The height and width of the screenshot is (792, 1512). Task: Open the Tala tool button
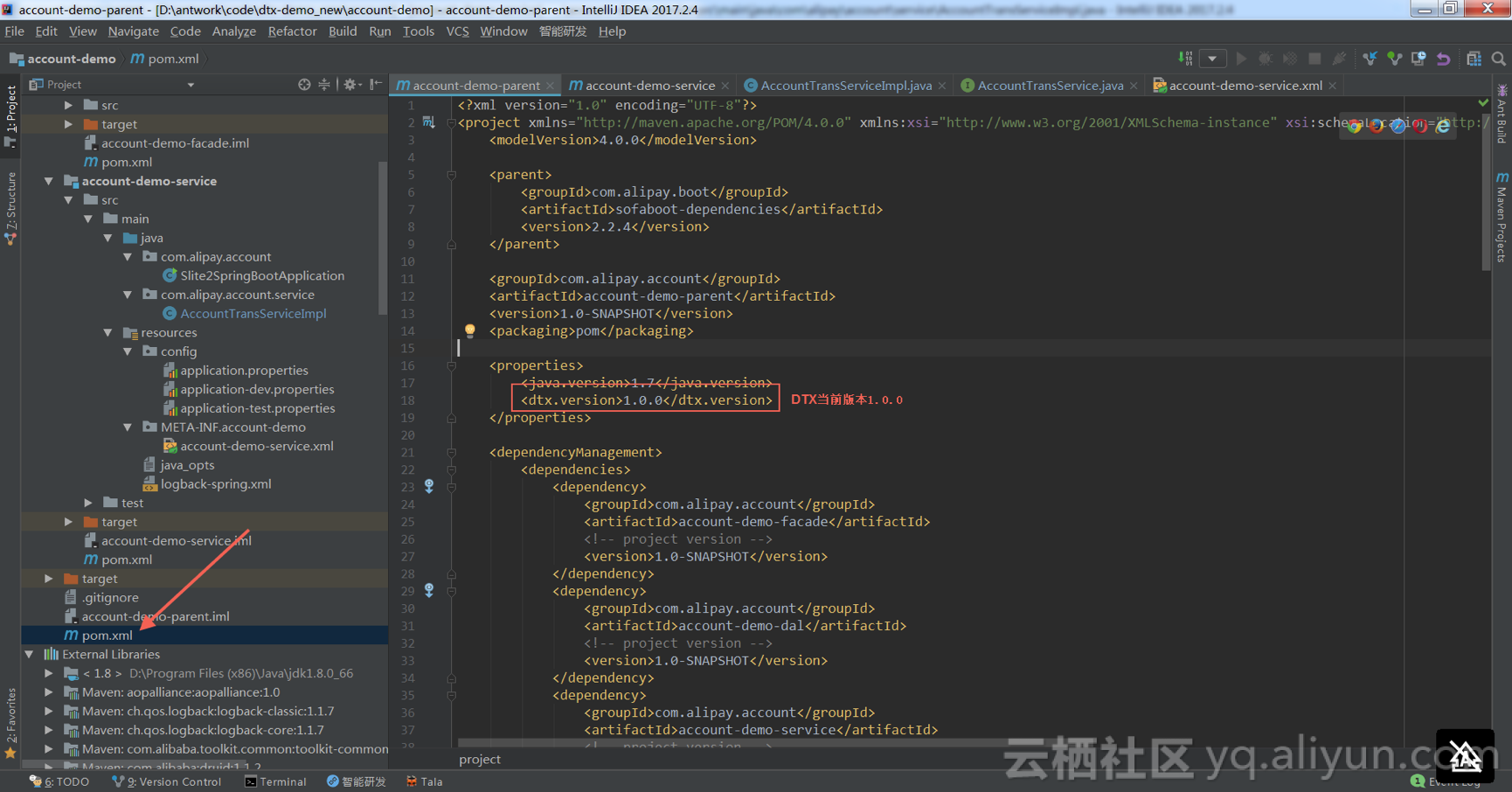coord(425,782)
